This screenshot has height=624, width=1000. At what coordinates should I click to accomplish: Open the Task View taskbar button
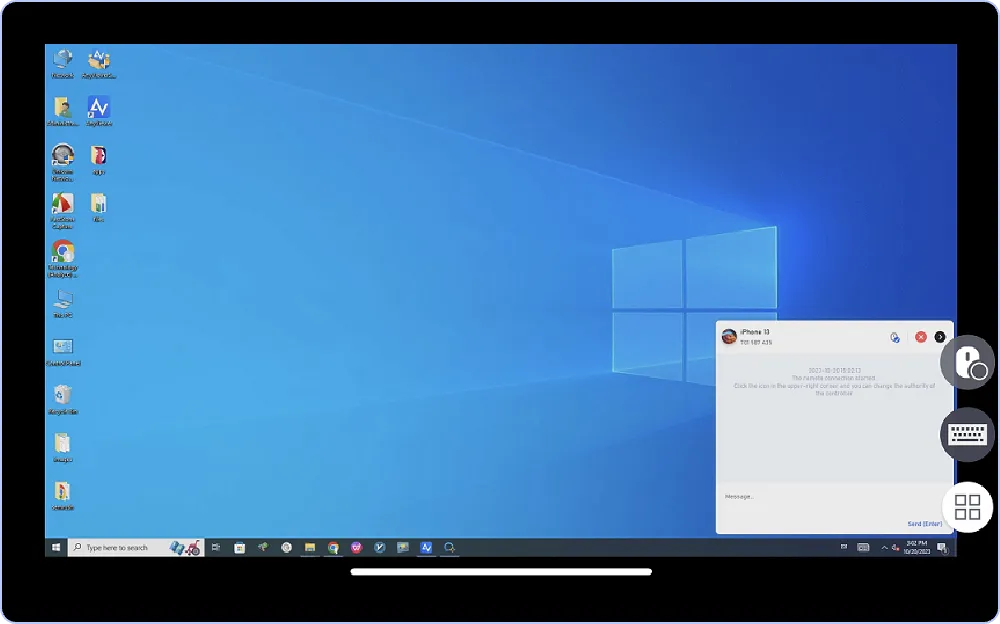(215, 548)
